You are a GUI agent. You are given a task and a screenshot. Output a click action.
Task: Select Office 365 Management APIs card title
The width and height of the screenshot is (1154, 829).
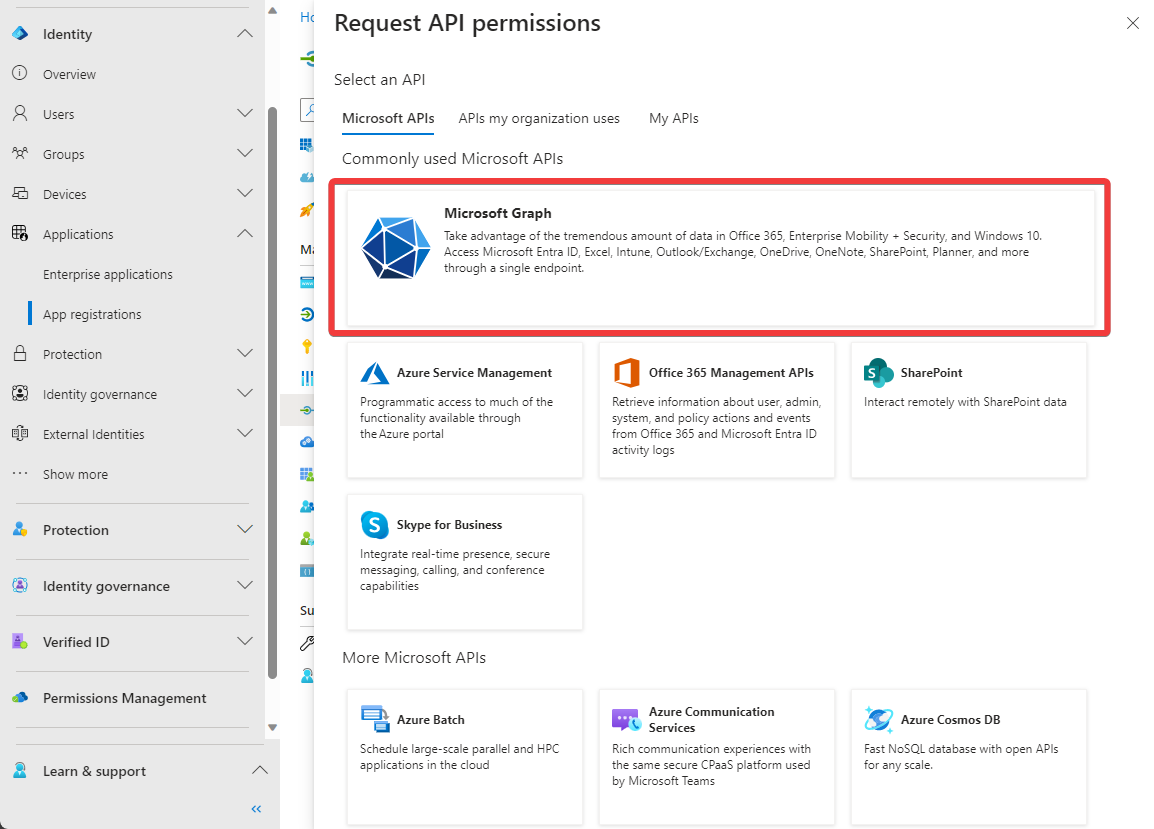731,373
